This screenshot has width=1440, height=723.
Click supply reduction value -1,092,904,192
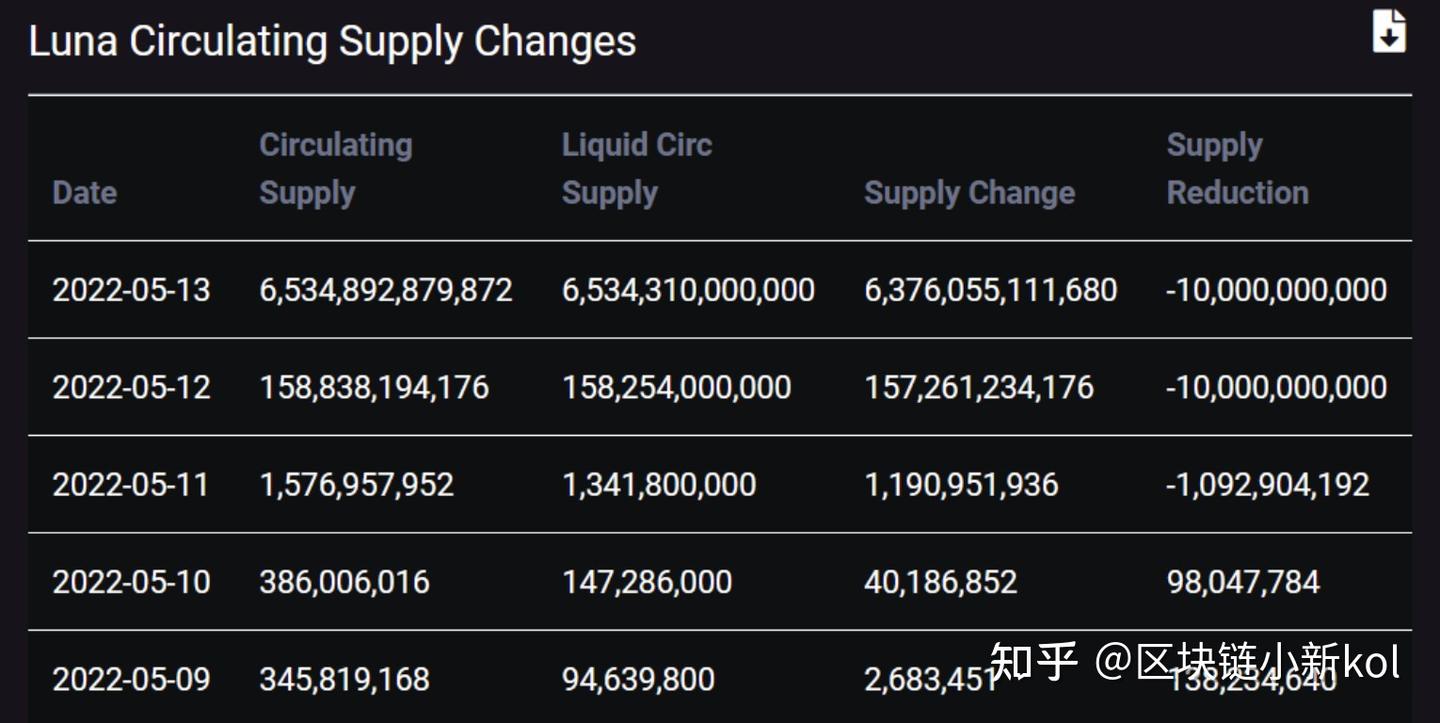[x=1267, y=485]
